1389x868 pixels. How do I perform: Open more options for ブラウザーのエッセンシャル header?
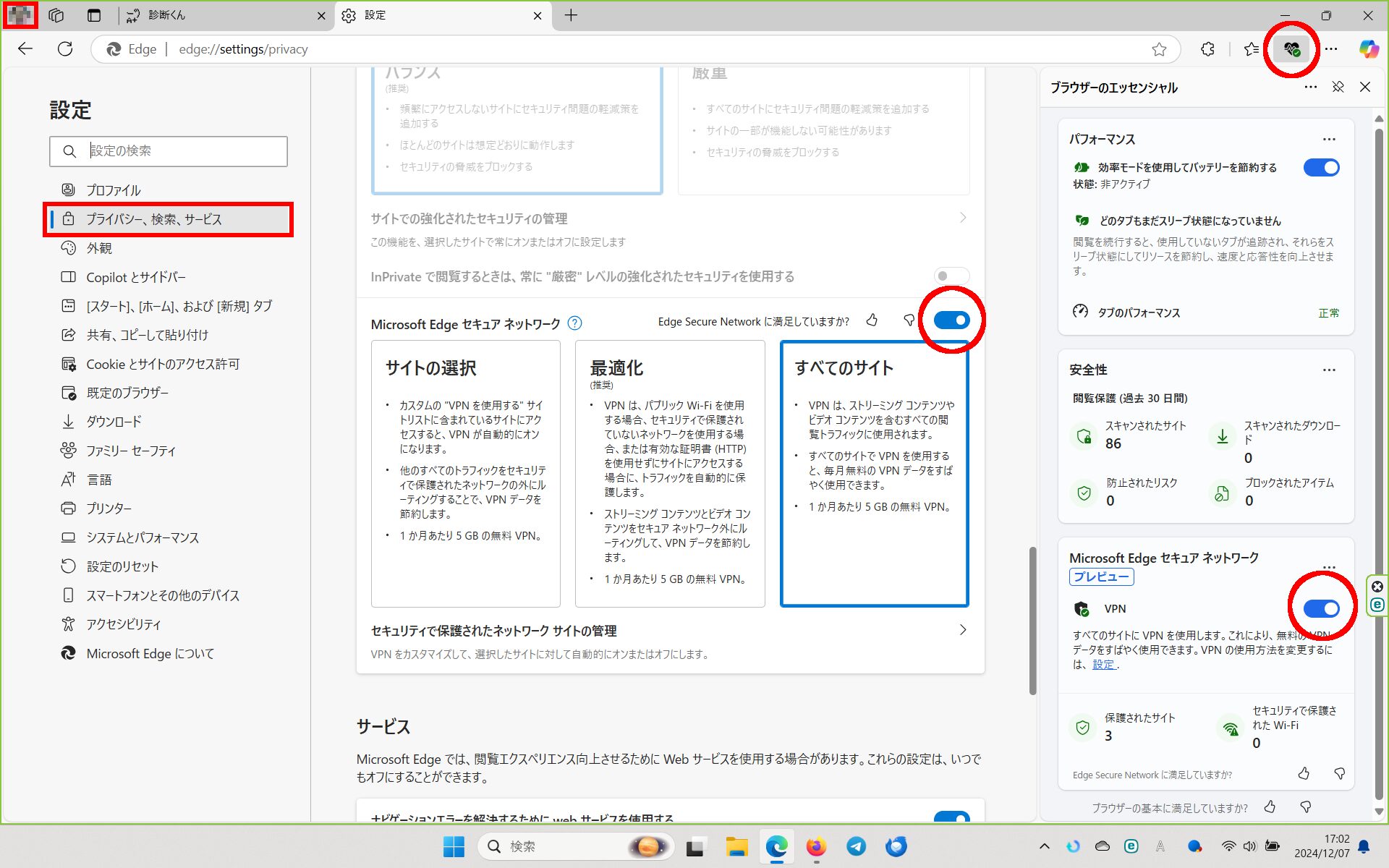click(1311, 87)
